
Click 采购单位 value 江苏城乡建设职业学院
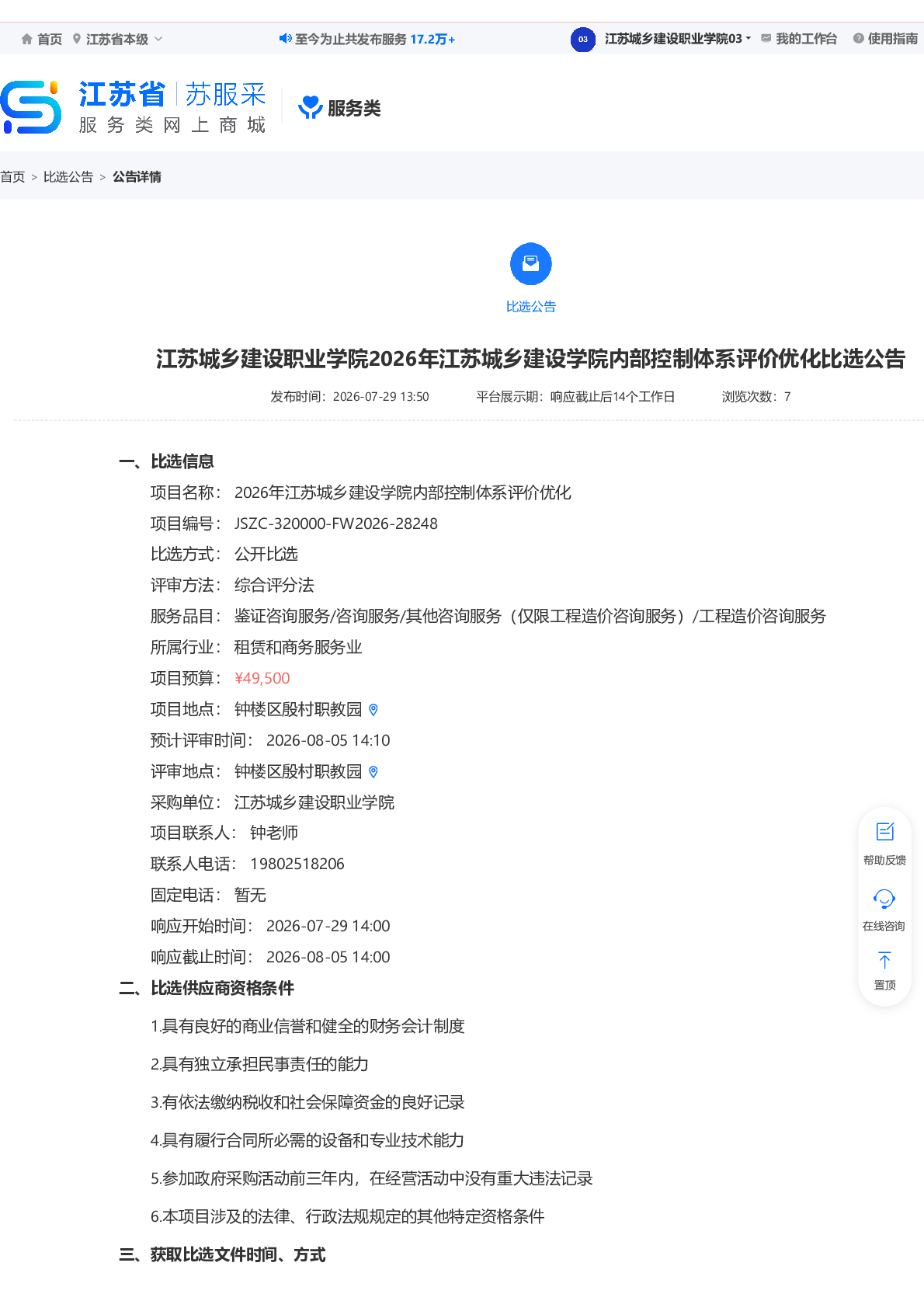(x=314, y=802)
